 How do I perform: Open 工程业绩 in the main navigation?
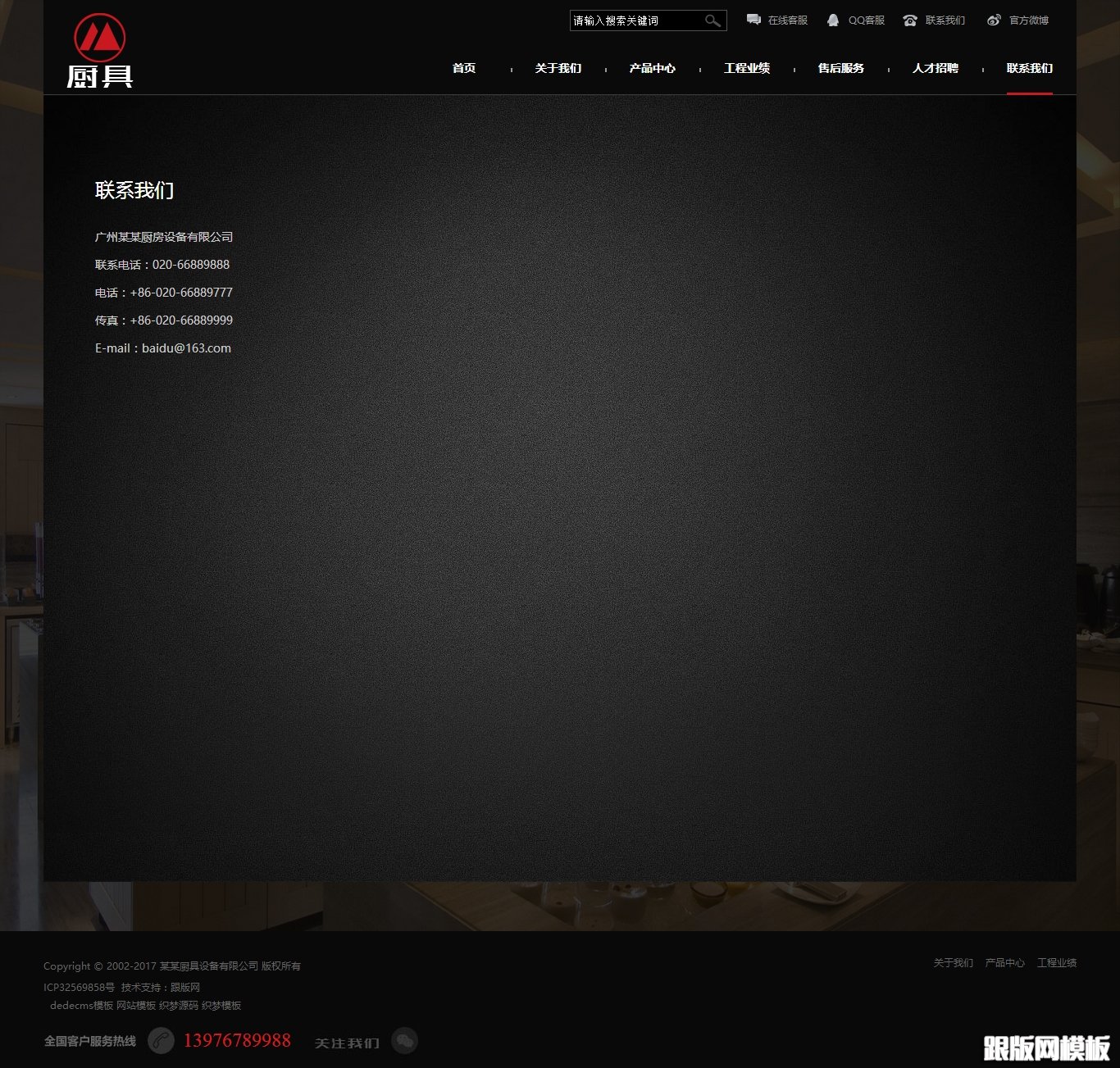click(747, 68)
